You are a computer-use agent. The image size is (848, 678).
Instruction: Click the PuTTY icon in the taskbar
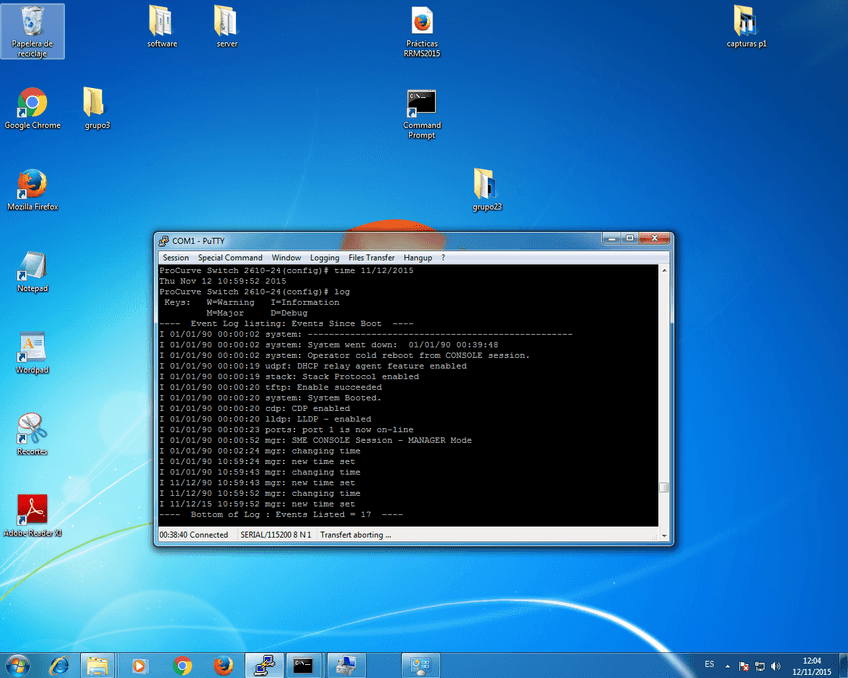point(263,664)
